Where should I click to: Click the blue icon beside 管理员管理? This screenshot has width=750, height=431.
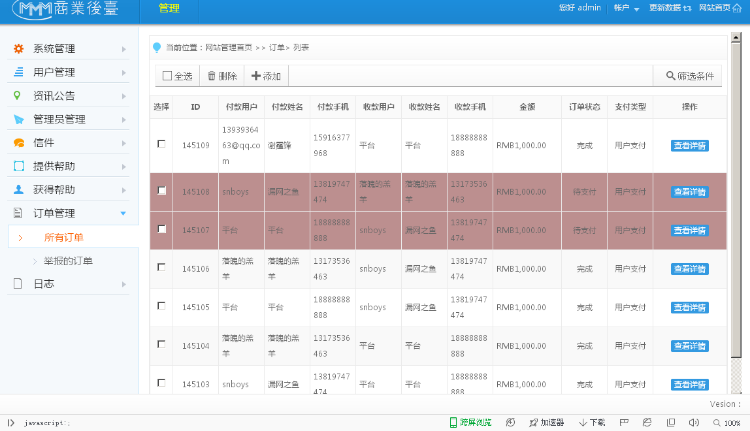click(19, 119)
